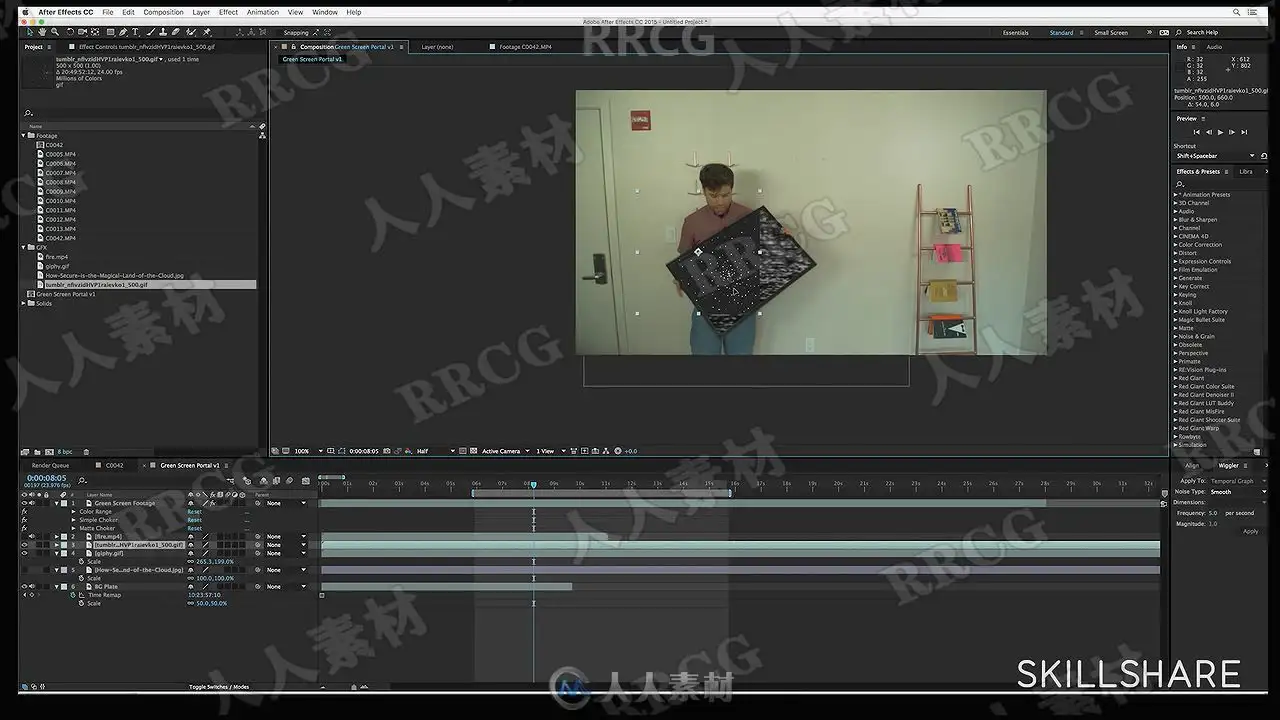Toggle Matte Choker effect fx switch
The height and width of the screenshot is (720, 1280).
click(24, 528)
